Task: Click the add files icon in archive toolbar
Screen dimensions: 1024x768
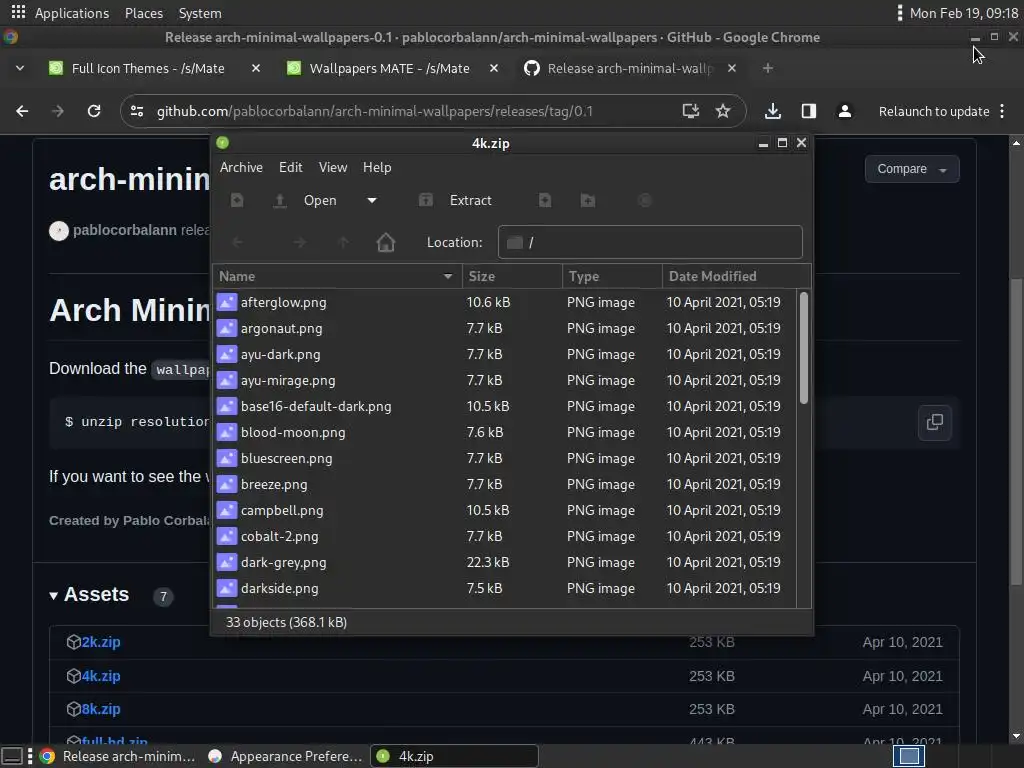Action: point(545,200)
